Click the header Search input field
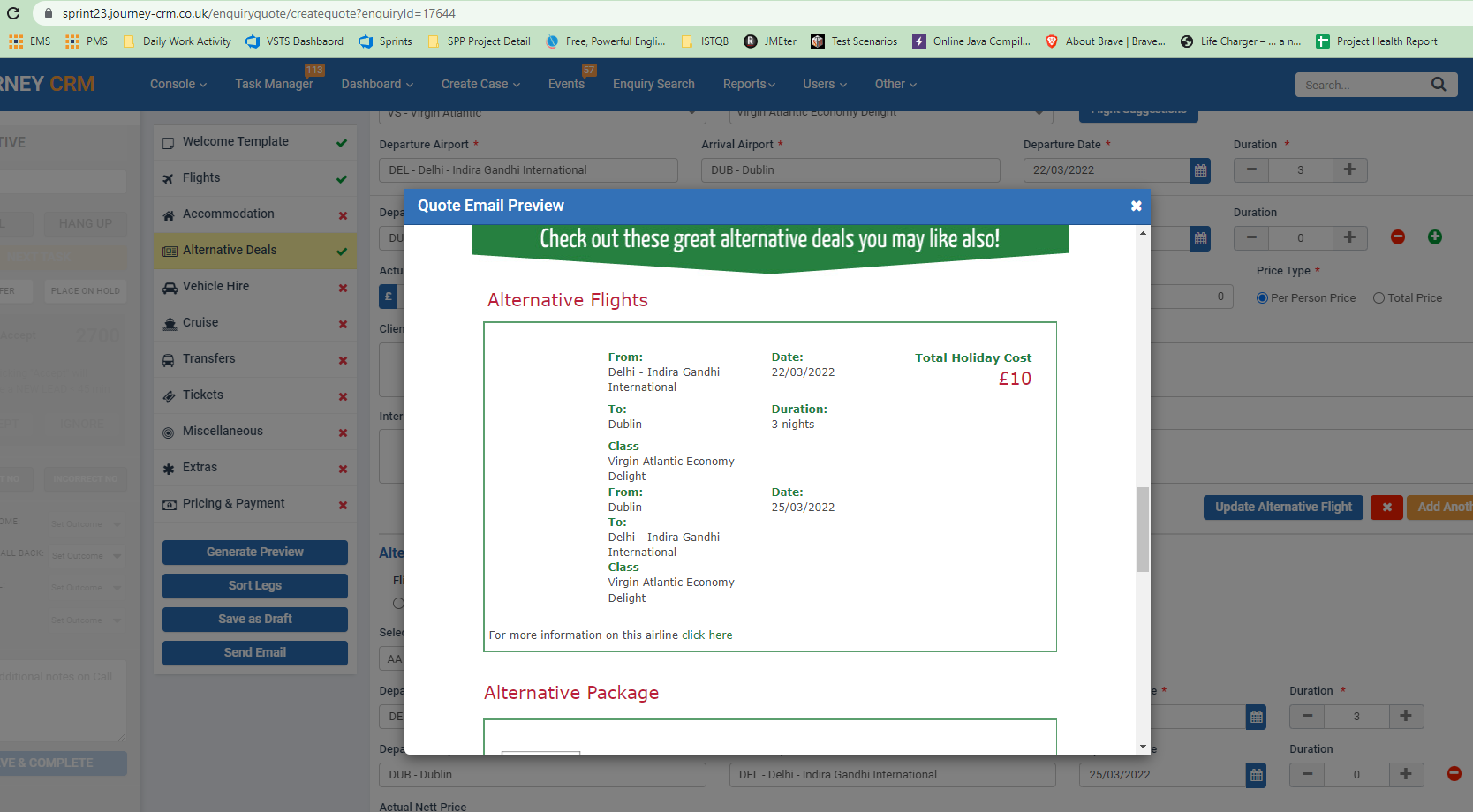Screen dimensions: 1473x812 (x=1363, y=85)
